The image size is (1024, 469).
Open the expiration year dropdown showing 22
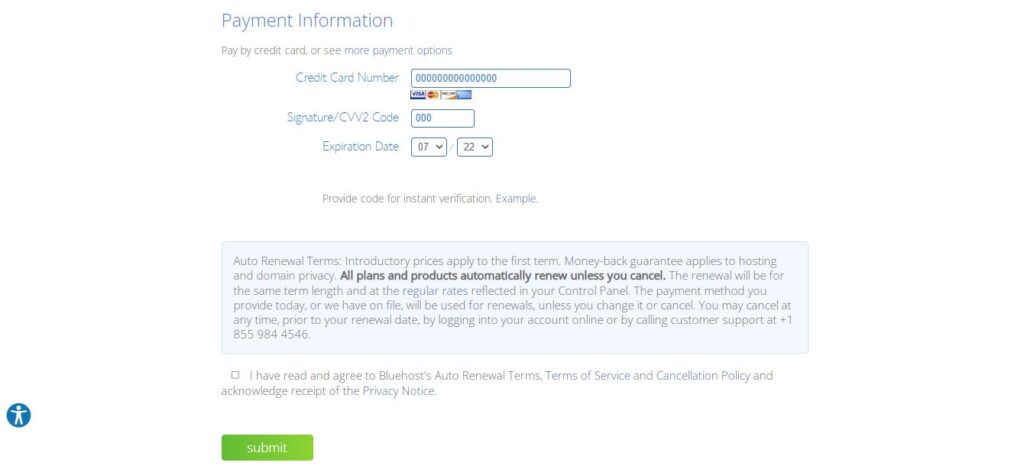point(475,147)
